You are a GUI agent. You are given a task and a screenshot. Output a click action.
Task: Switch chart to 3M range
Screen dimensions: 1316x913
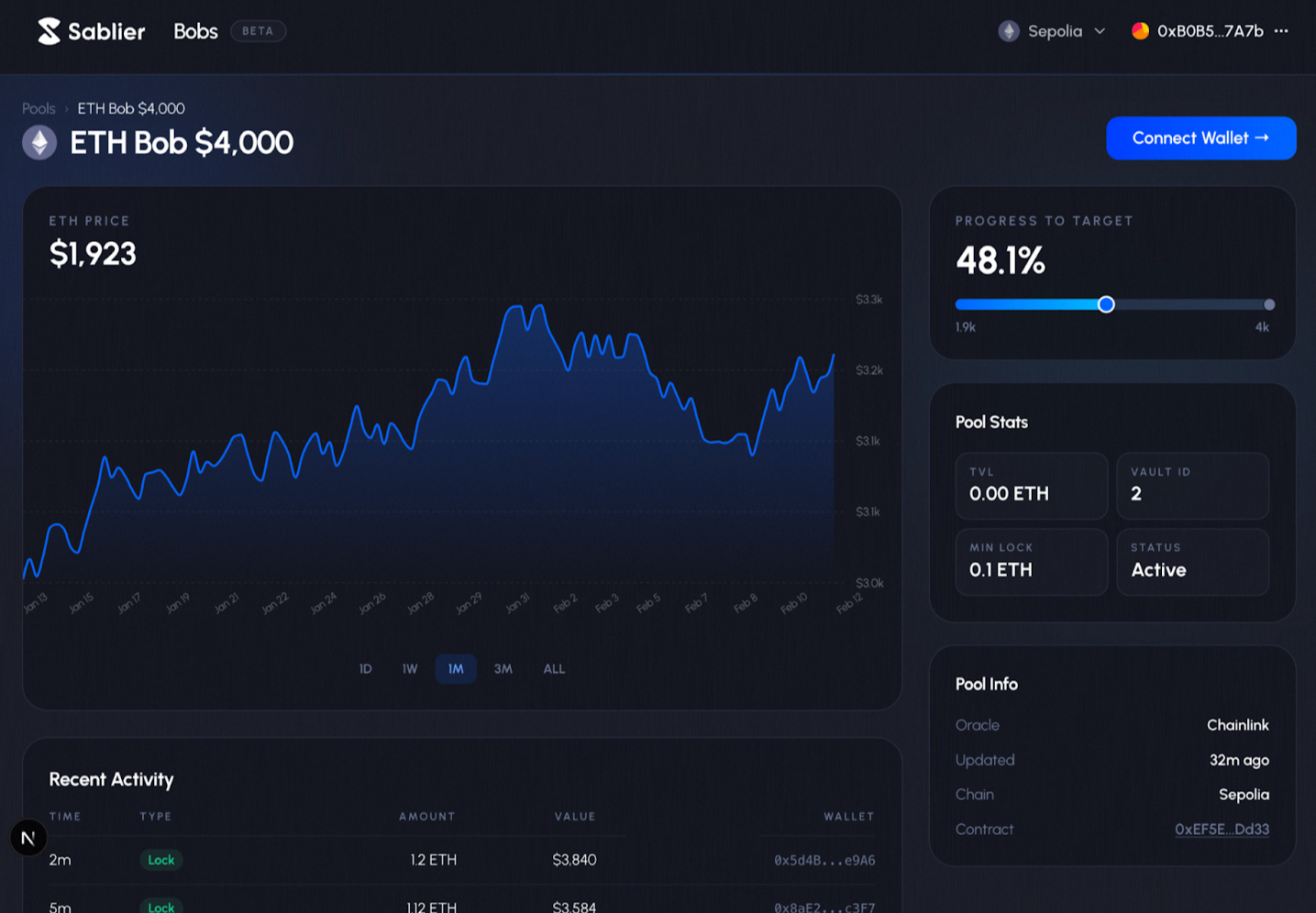click(x=503, y=669)
